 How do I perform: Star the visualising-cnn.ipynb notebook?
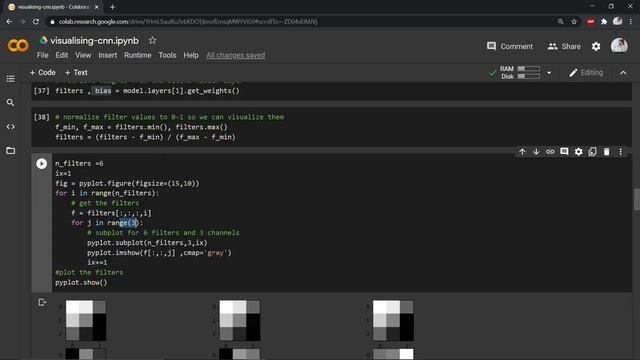point(152,40)
